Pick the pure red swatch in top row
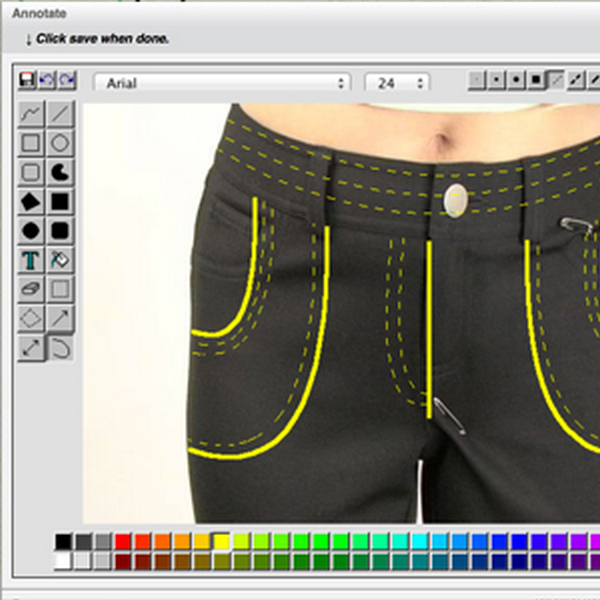The image size is (600, 600). pyautogui.click(x=123, y=541)
